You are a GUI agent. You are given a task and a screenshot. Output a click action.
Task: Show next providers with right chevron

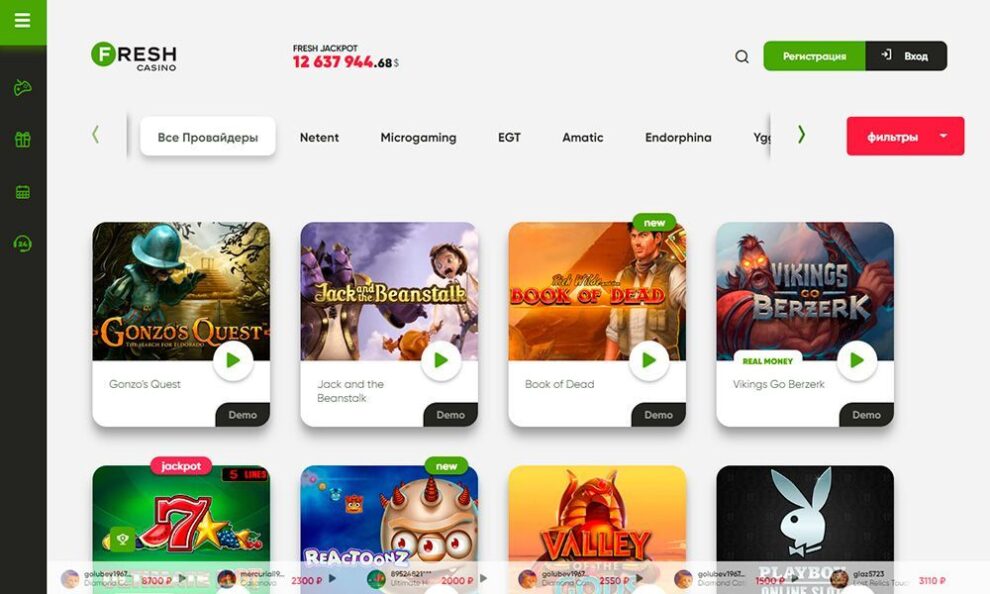click(801, 134)
